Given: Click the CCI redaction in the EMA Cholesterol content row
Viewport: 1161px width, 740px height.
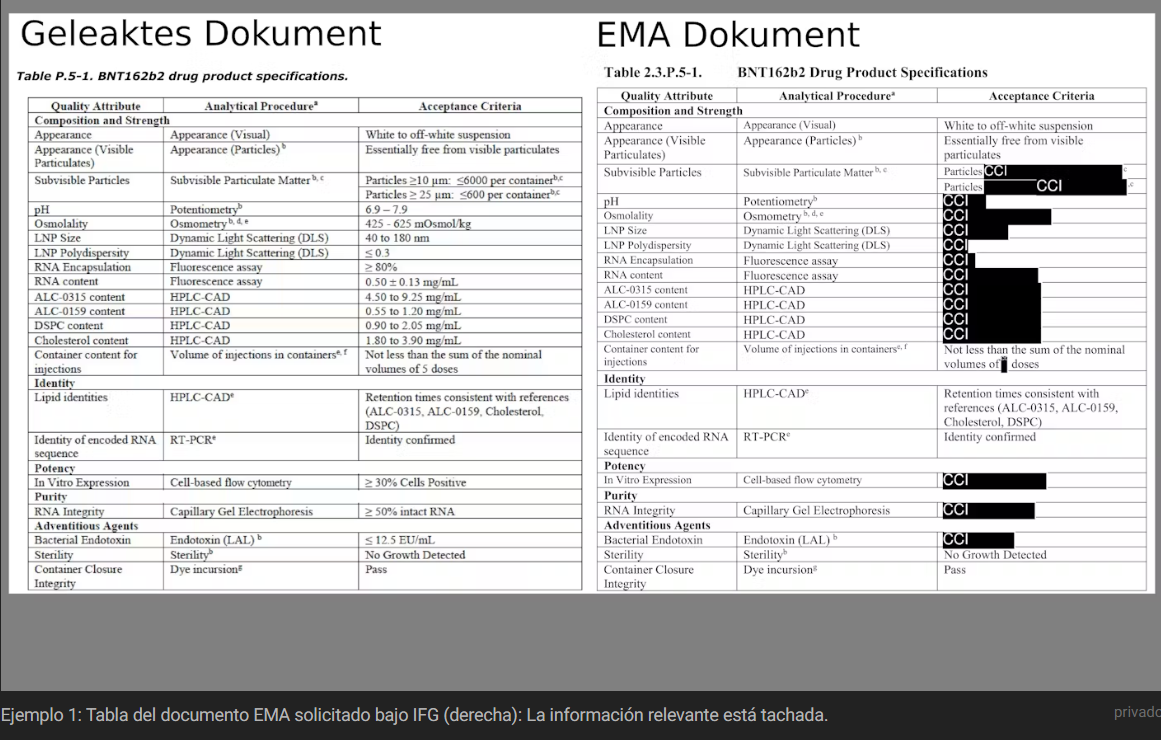Looking at the screenshot, I should pyautogui.click(x=991, y=334).
